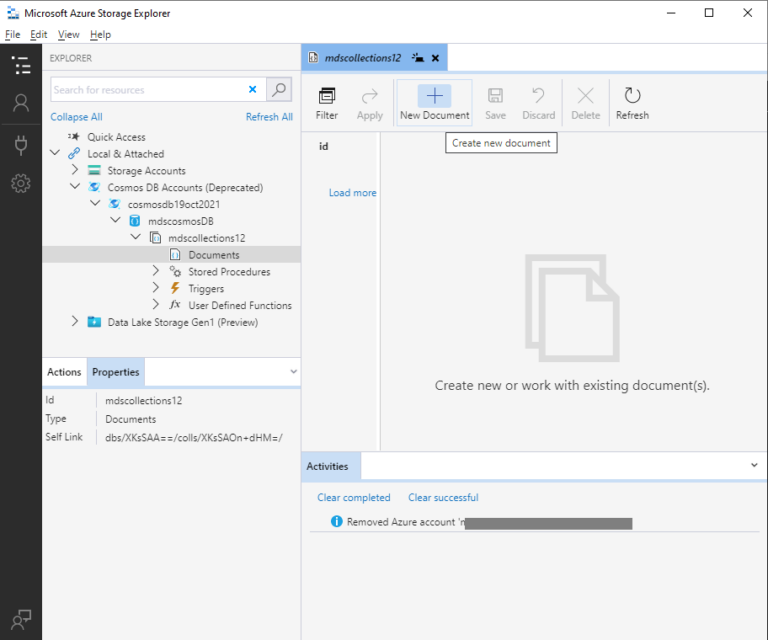The height and width of the screenshot is (640, 768).
Task: Expand the Data Lake Storage Gen1 node
Action: click(x=74, y=321)
